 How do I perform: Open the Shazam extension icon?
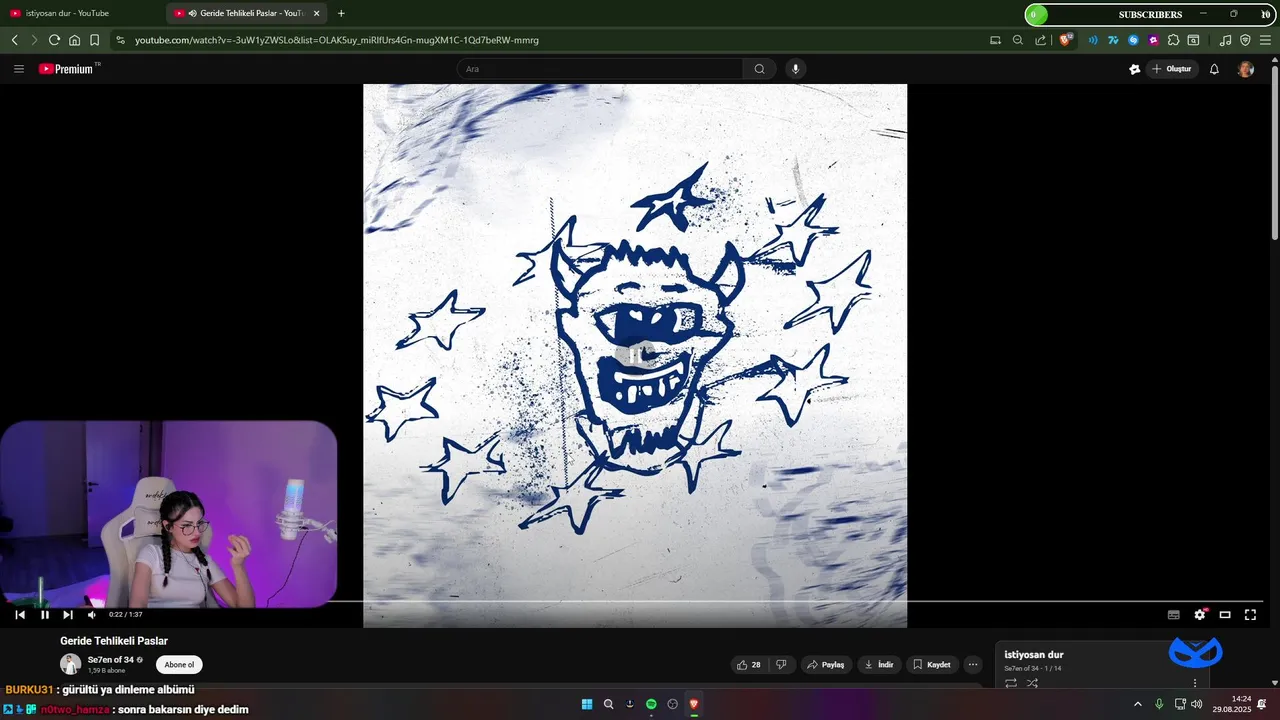point(1133,40)
